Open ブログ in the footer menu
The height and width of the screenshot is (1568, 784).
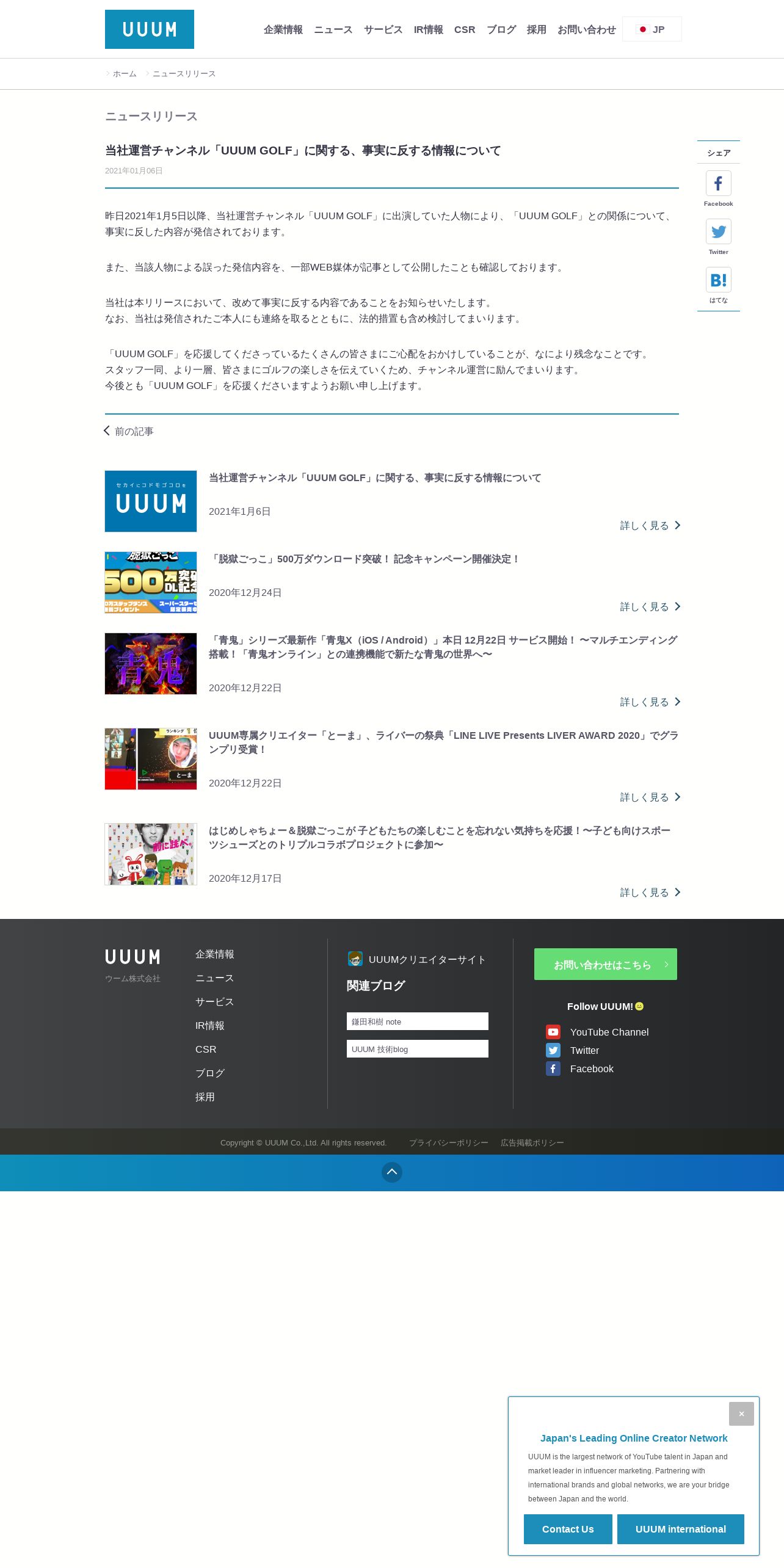pos(210,1073)
